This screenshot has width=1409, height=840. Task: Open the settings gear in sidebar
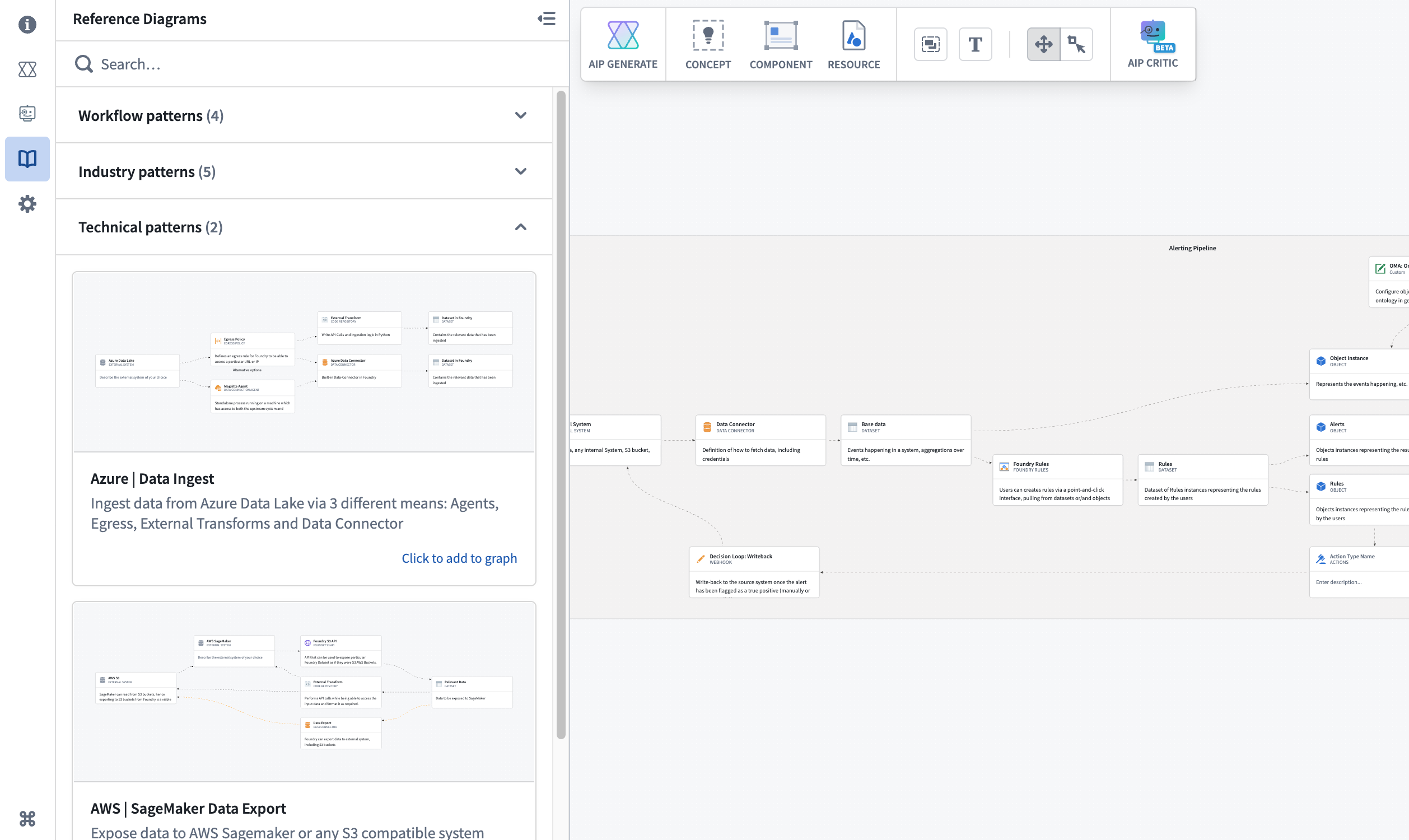pos(27,204)
